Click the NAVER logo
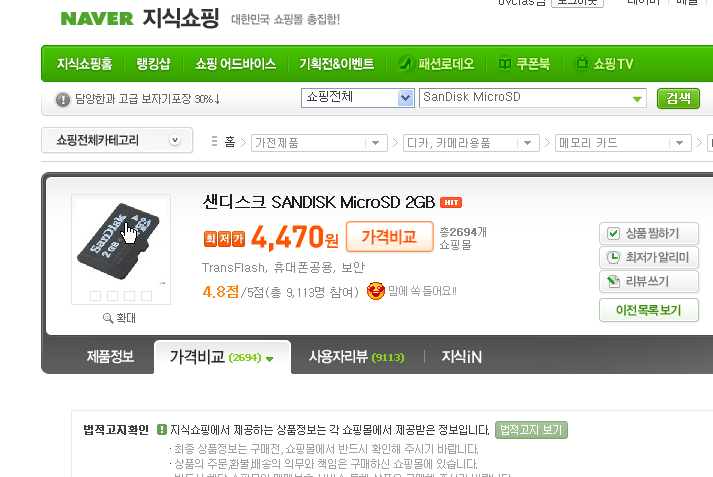 [97, 19]
